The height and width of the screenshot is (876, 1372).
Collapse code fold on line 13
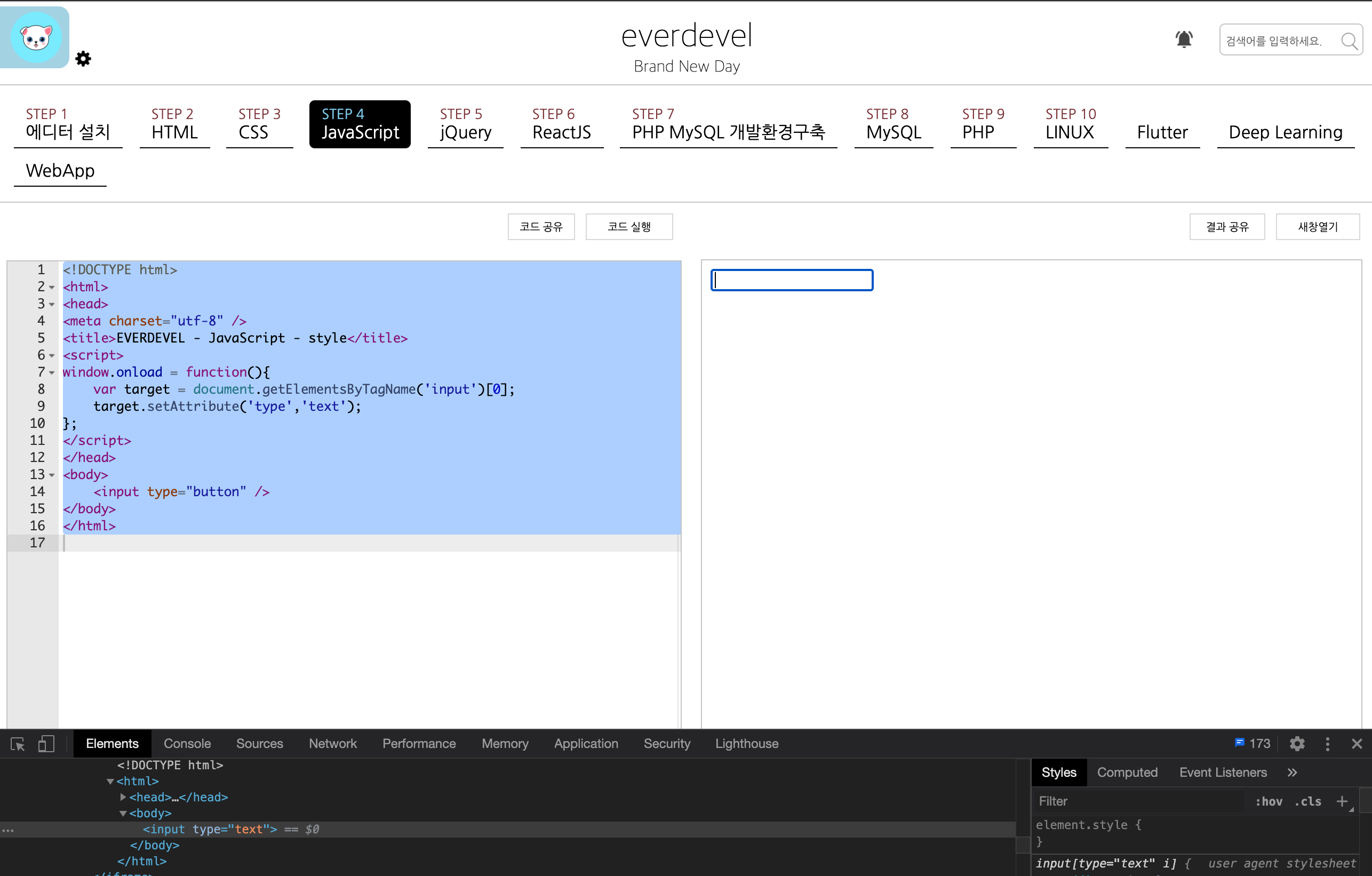click(52, 475)
